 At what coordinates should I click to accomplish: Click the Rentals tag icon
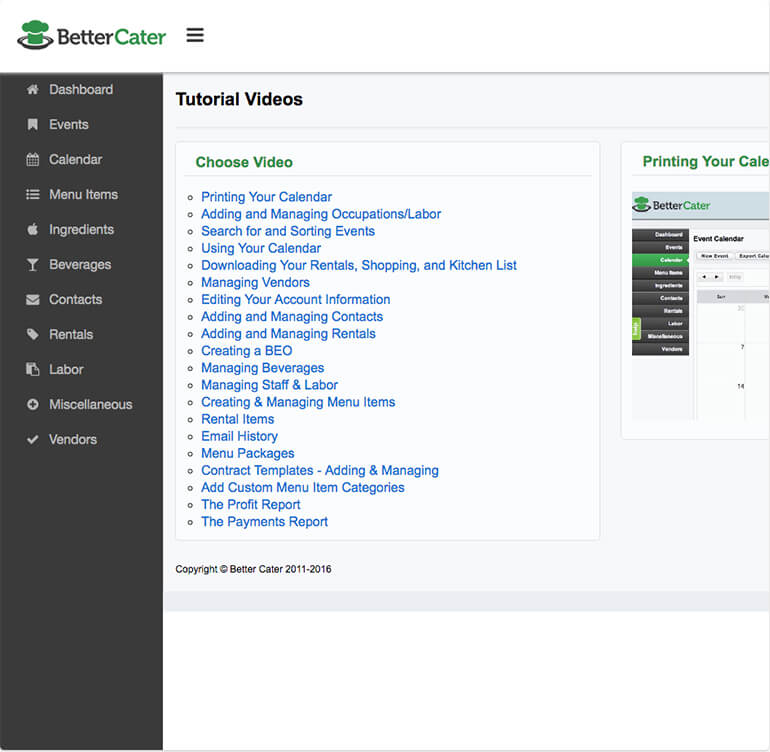tap(32, 334)
